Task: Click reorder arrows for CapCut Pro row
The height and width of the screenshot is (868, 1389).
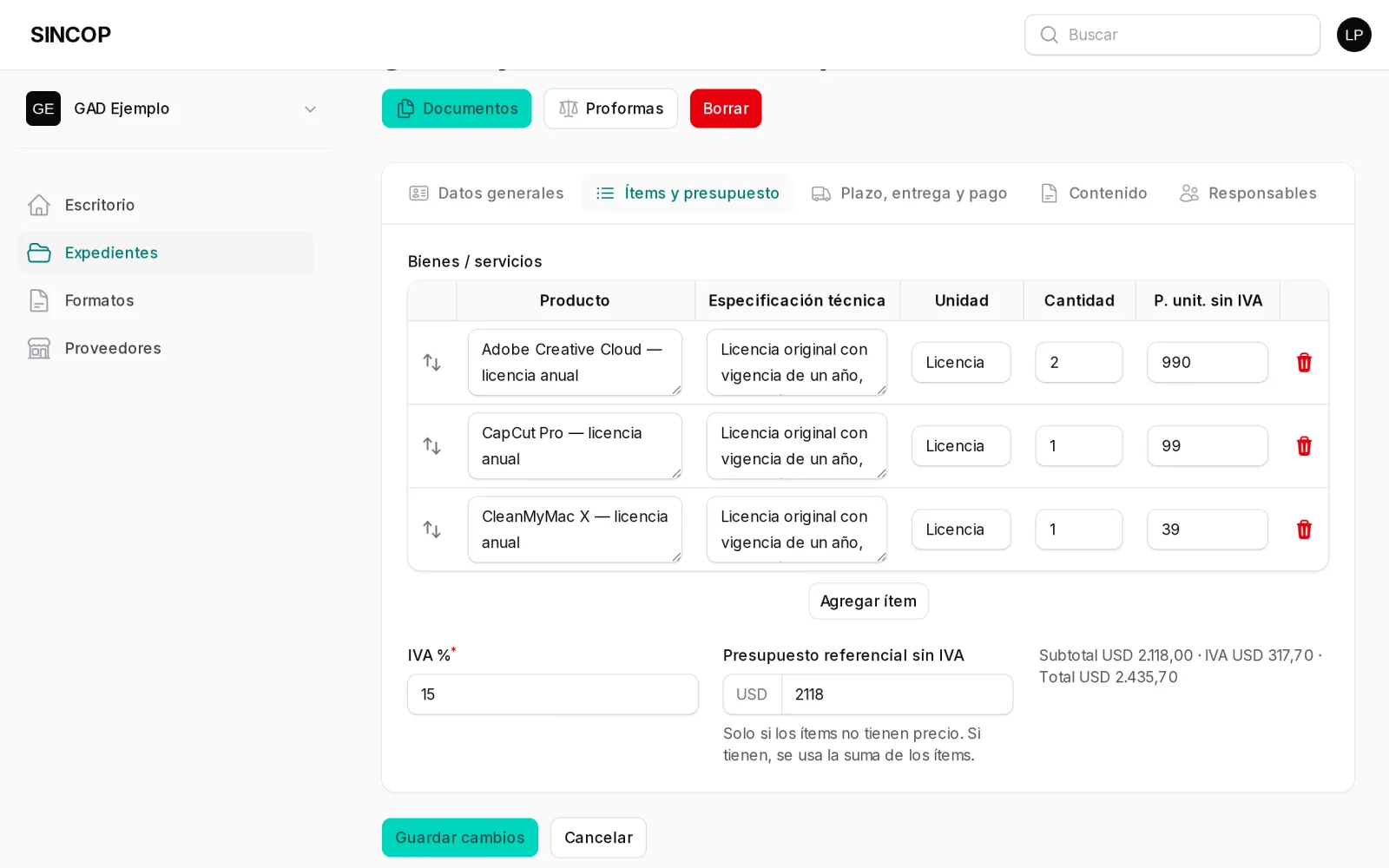Action: [431, 446]
